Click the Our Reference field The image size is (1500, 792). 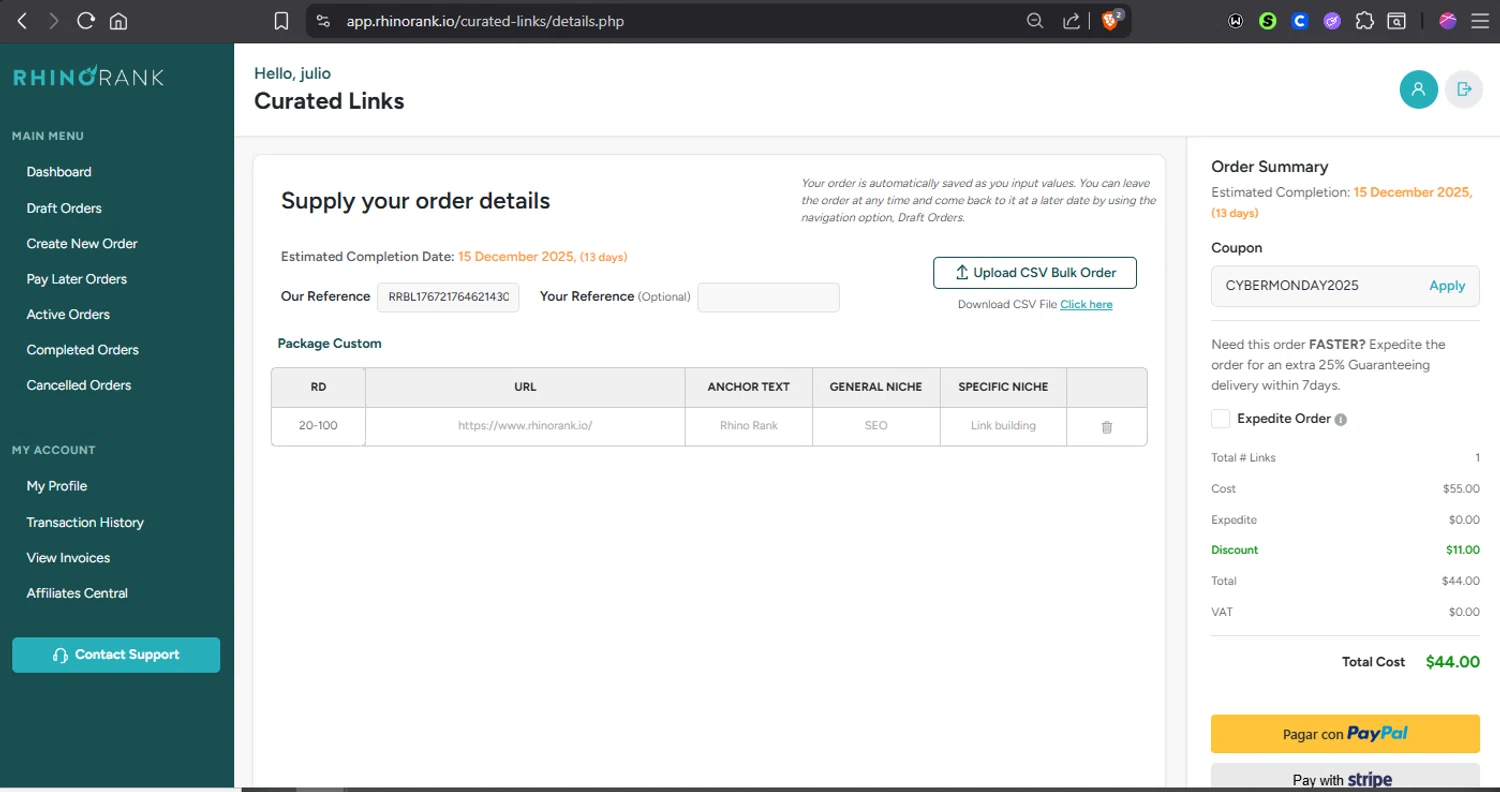(448, 297)
